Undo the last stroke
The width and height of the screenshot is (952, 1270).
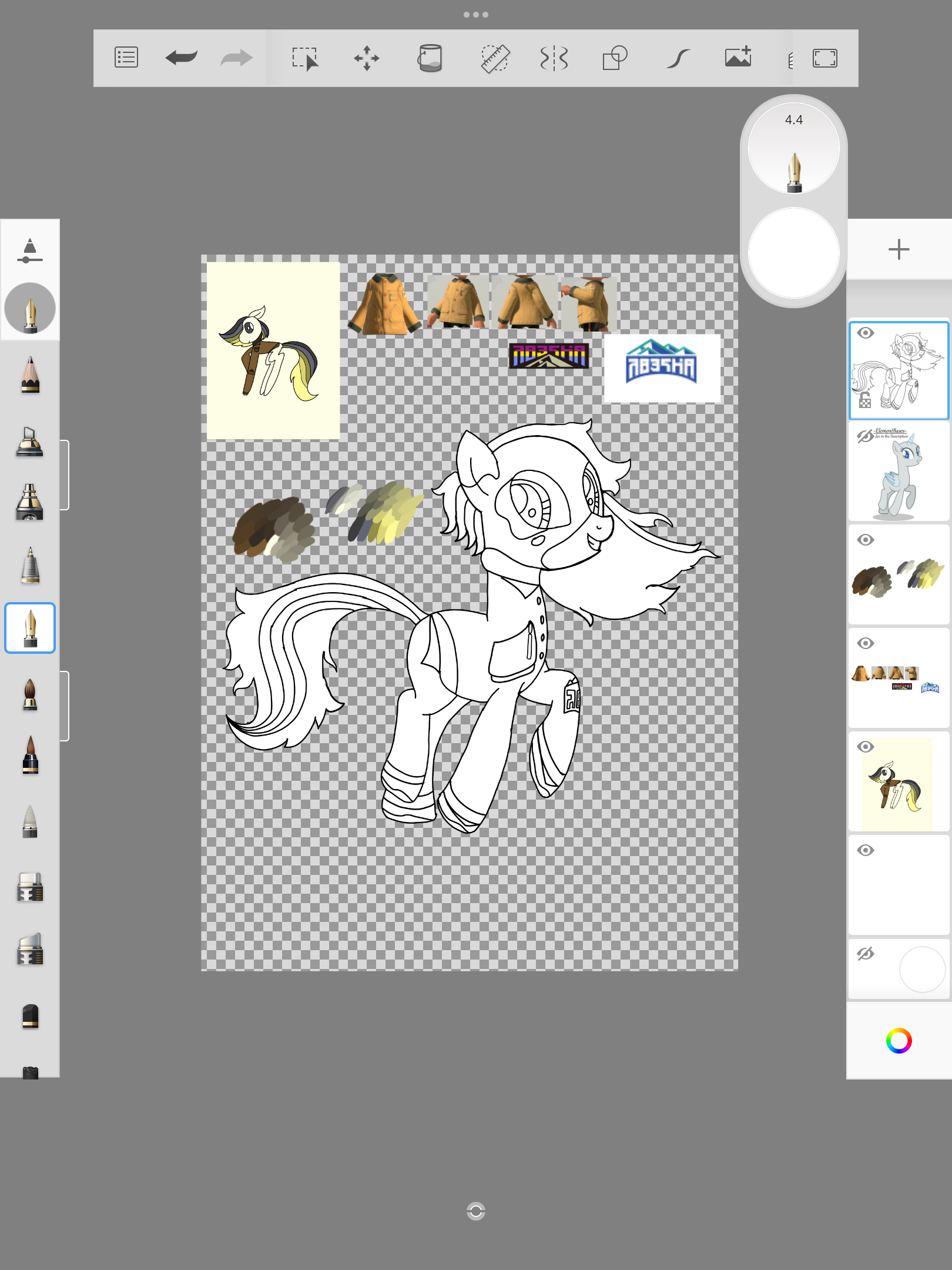click(x=181, y=58)
